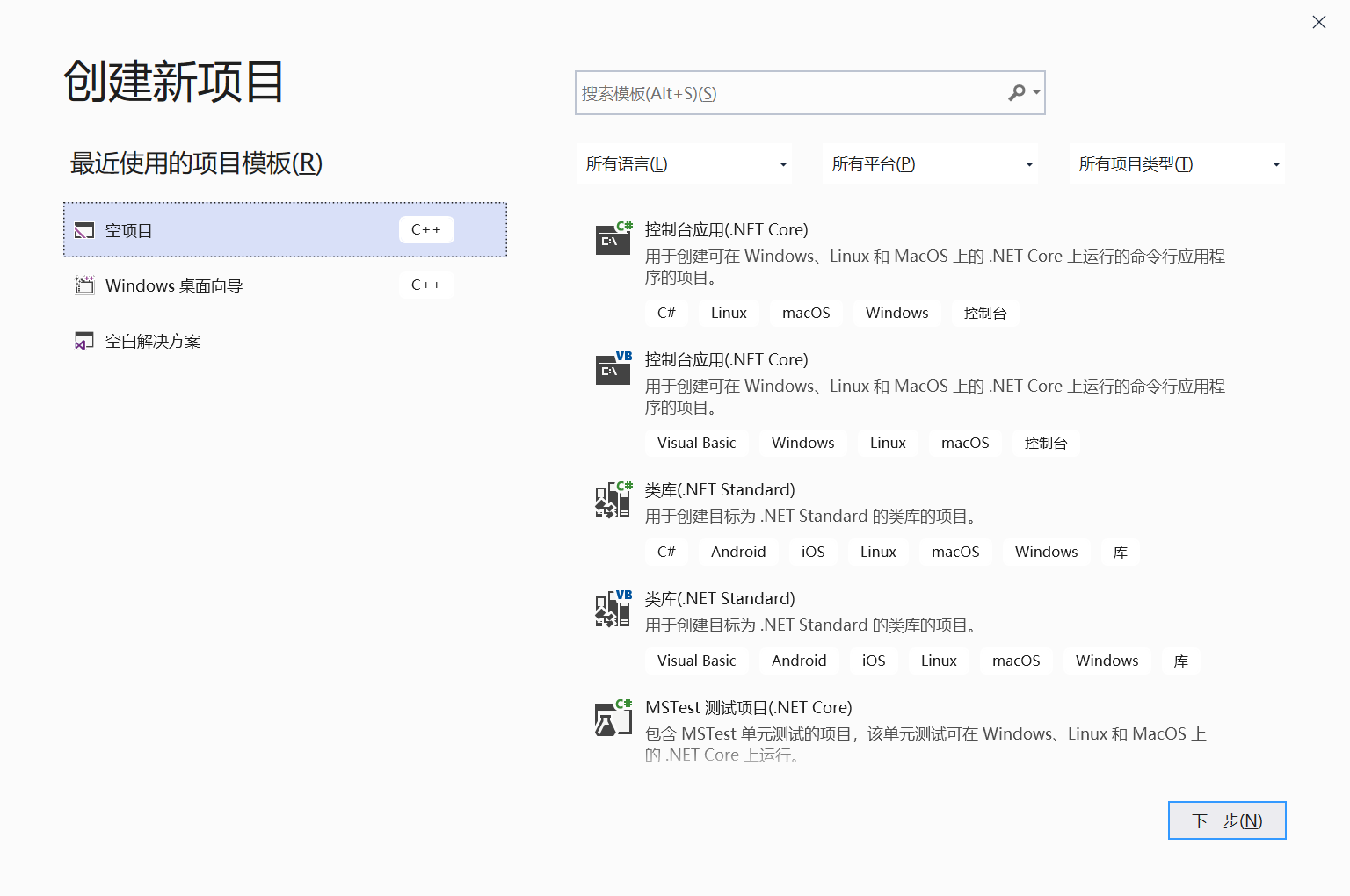The image size is (1350, 896).
Task: Click the macOS tag under 类库(.NET Standard)
Action: (x=955, y=552)
